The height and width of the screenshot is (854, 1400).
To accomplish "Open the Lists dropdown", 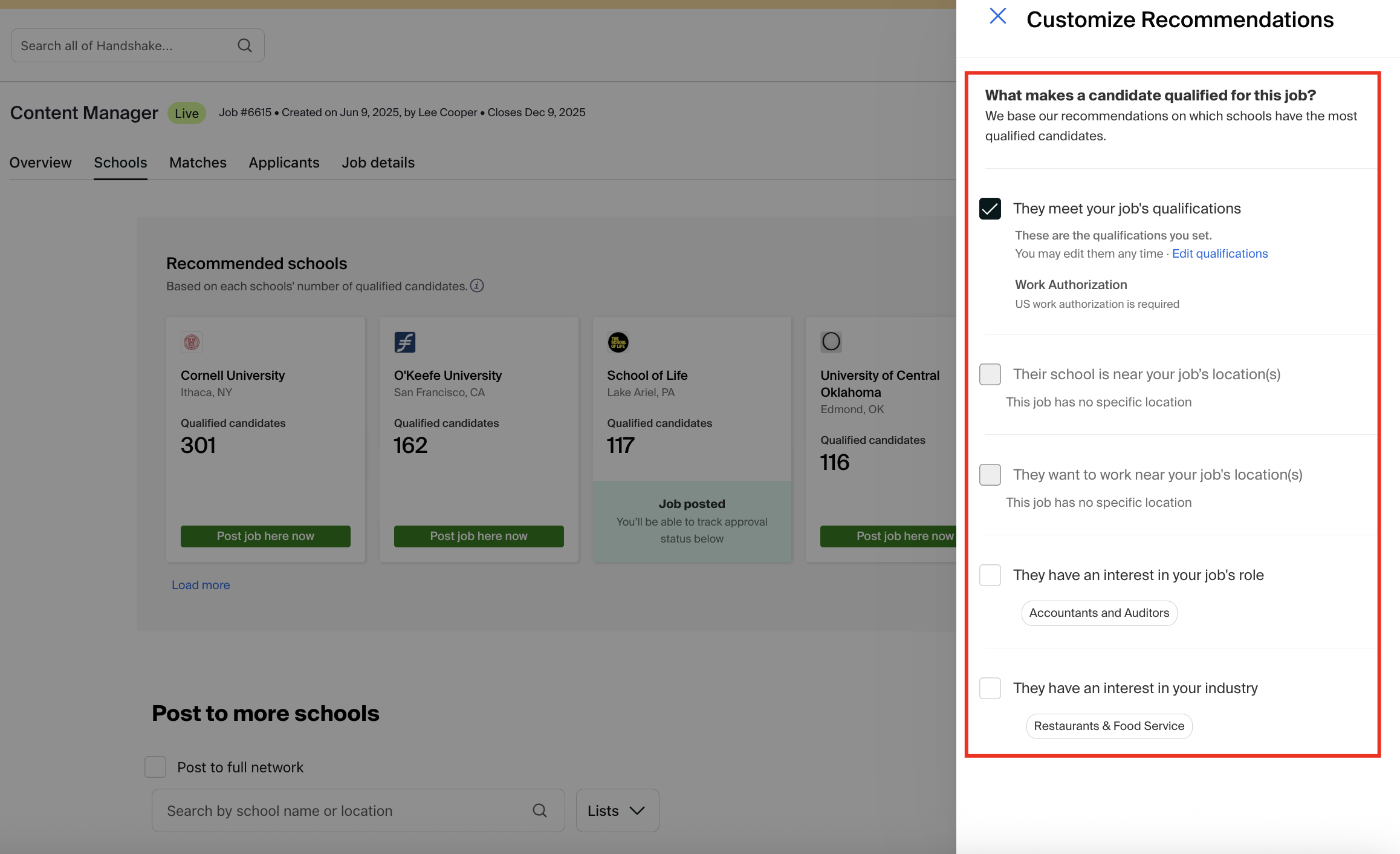I will [x=617, y=810].
